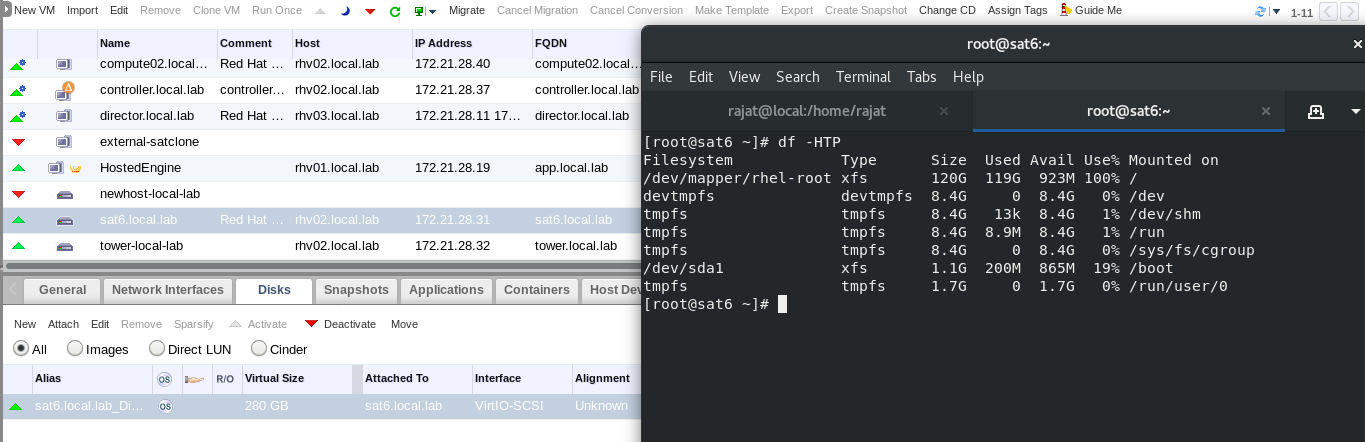The width and height of the screenshot is (1365, 442).
Task: Select the Images radio button
Action: coord(75,349)
